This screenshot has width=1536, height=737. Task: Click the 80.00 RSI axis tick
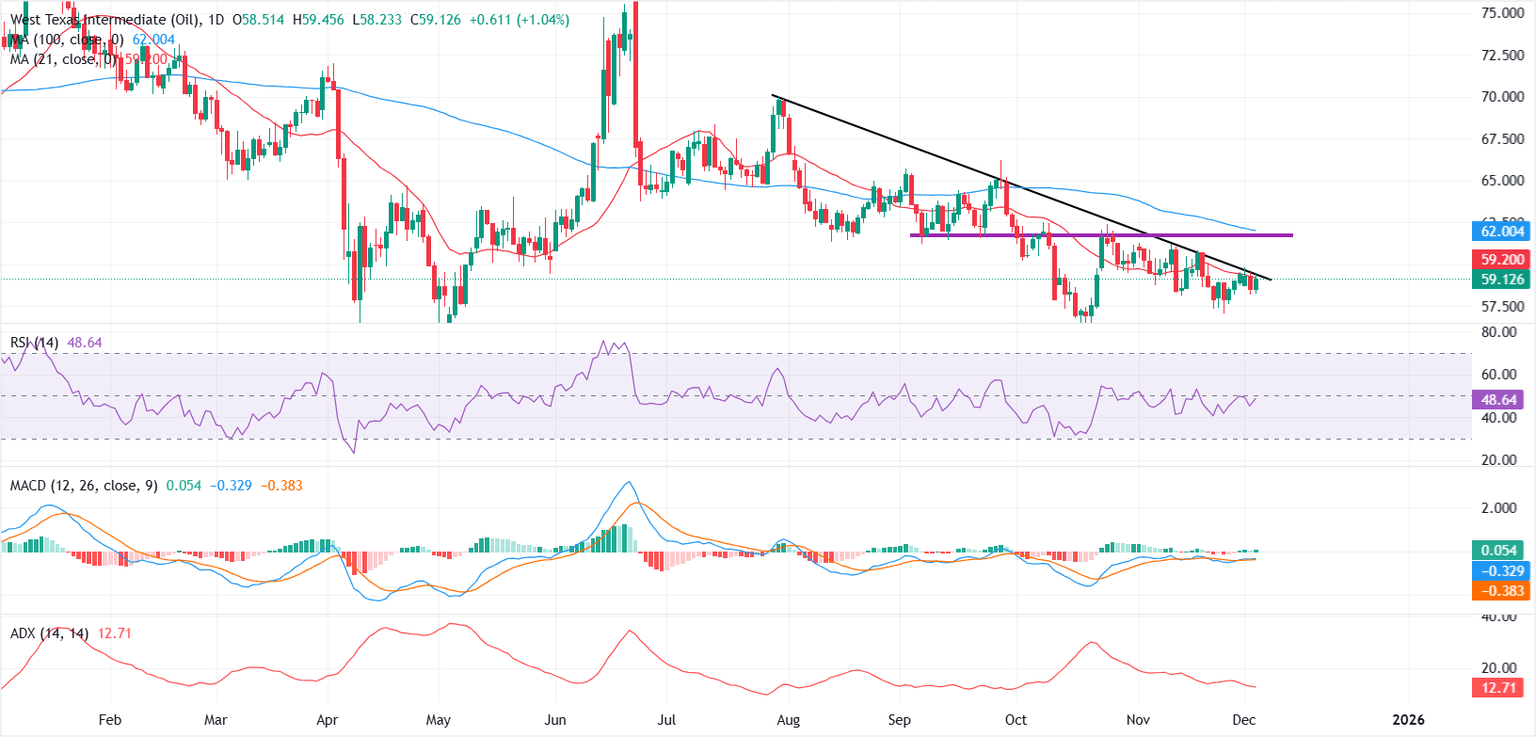tap(1500, 331)
